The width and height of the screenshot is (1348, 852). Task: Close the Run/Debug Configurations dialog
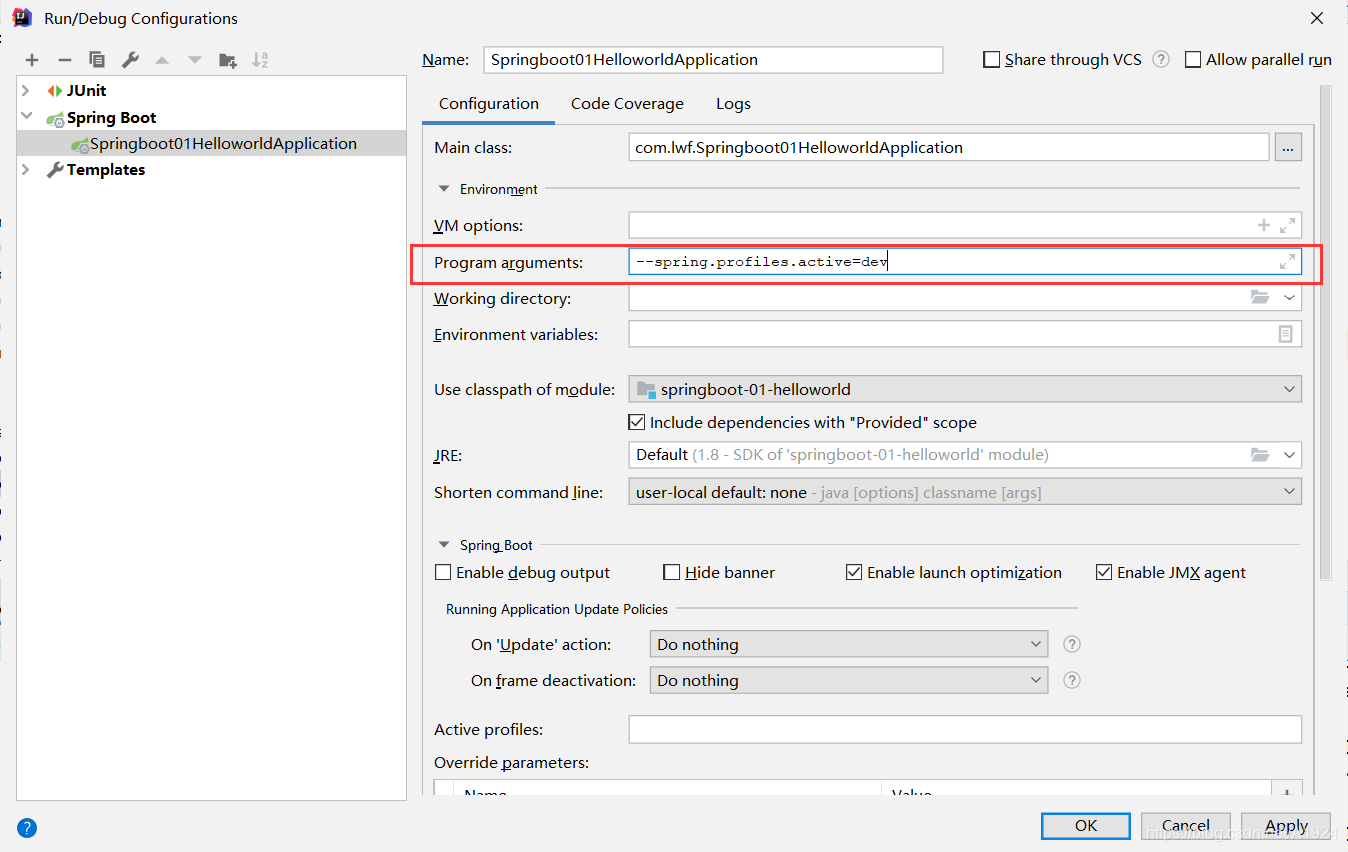coord(1318,18)
